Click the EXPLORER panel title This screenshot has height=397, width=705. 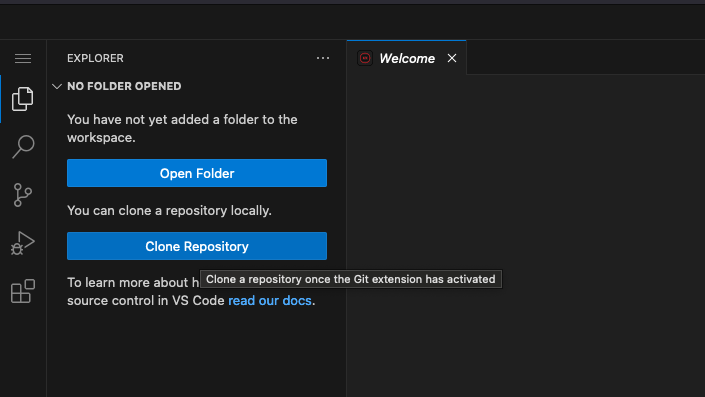tap(95, 58)
